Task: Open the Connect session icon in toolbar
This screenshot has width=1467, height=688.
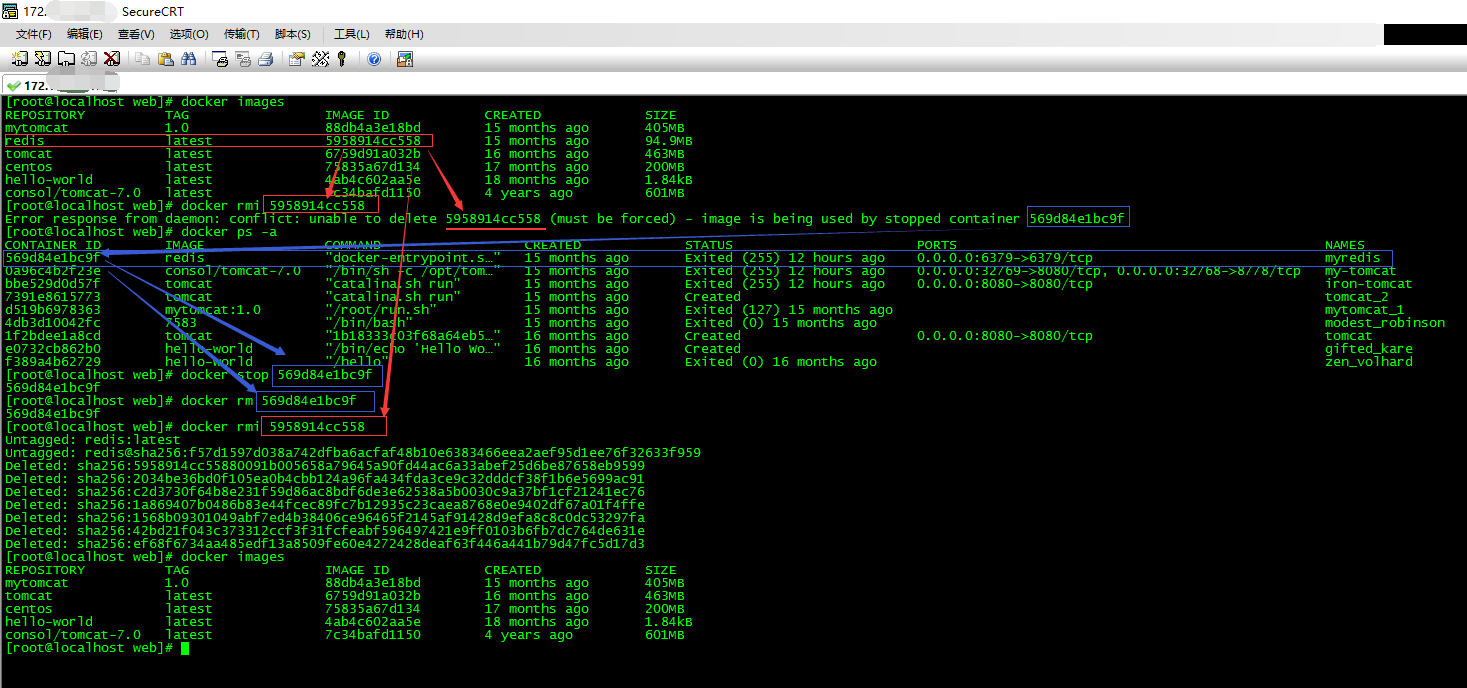Action: 20,59
